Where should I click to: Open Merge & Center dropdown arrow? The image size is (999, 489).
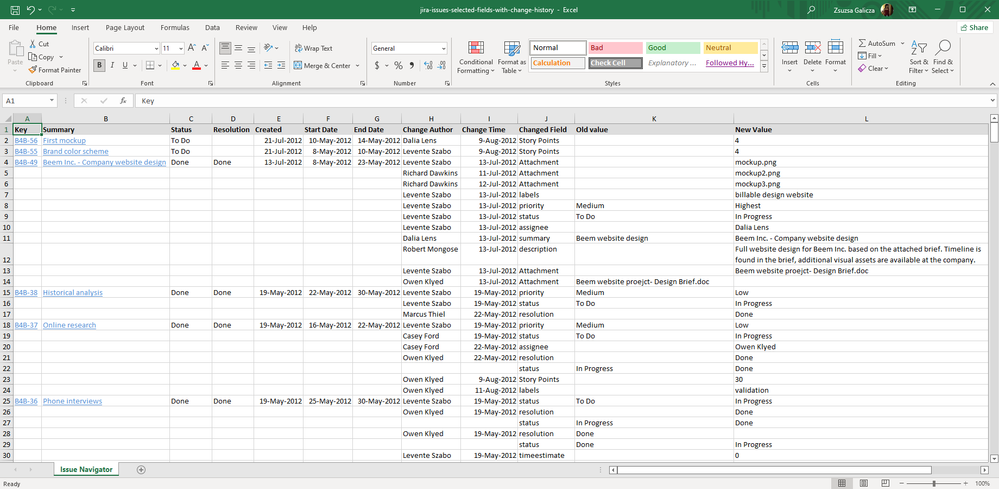357,66
